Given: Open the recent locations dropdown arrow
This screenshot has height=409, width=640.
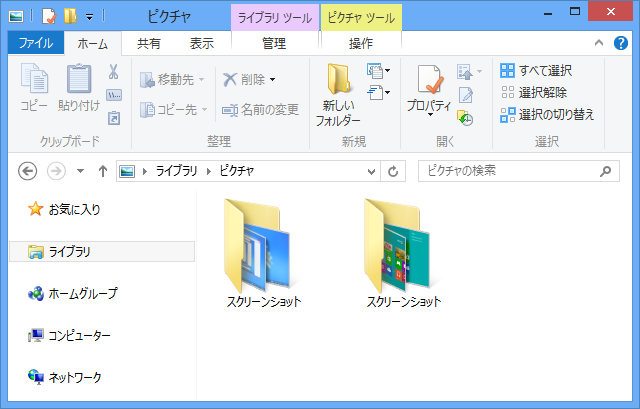Looking at the screenshot, I should [80, 171].
